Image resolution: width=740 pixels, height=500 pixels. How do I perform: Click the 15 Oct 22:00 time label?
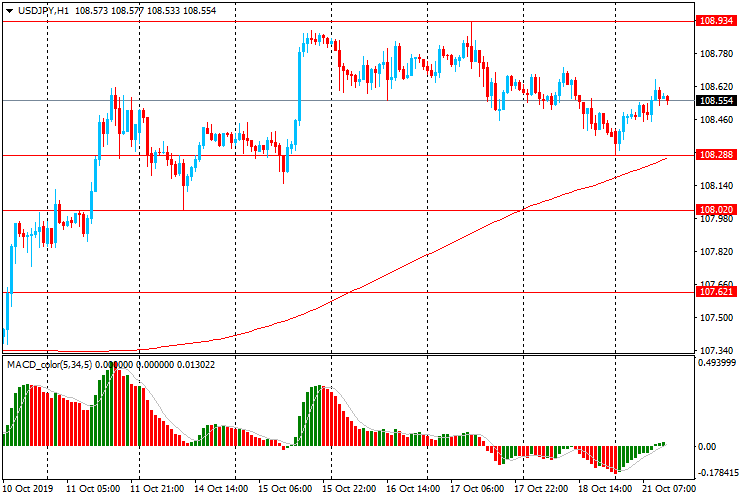(349, 488)
